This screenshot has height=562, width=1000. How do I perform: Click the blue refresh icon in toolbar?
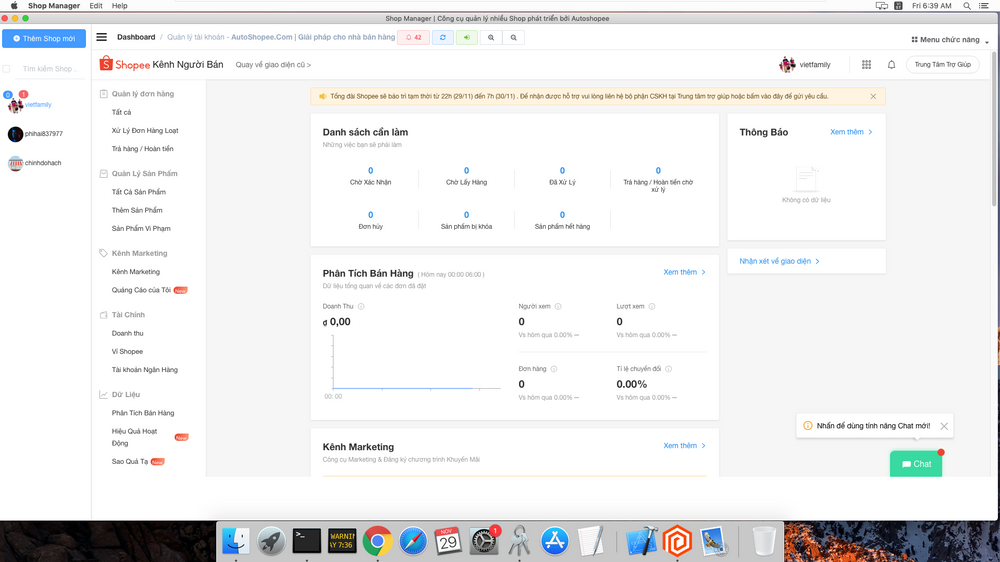[x=442, y=38]
